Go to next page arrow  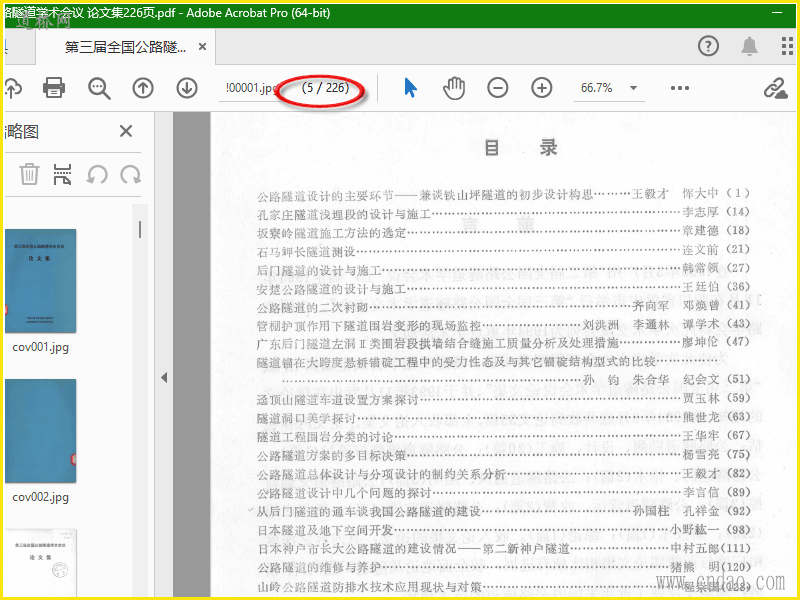pyautogui.click(x=187, y=88)
